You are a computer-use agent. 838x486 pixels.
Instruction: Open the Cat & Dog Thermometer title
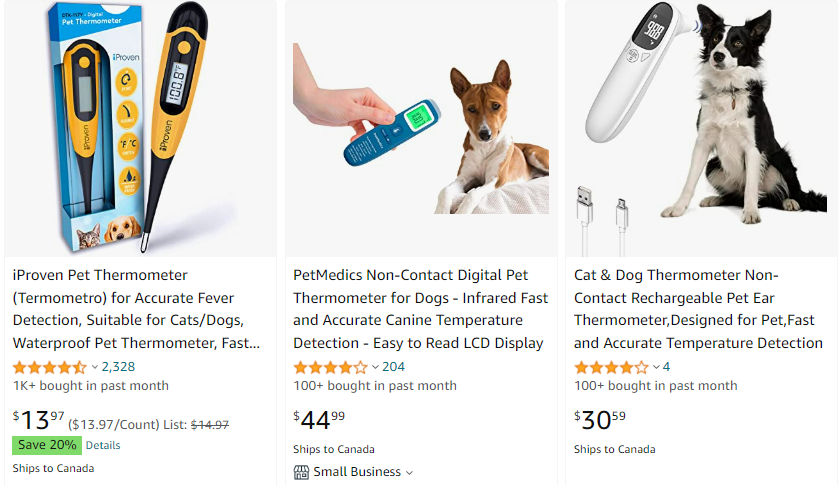tap(698, 309)
